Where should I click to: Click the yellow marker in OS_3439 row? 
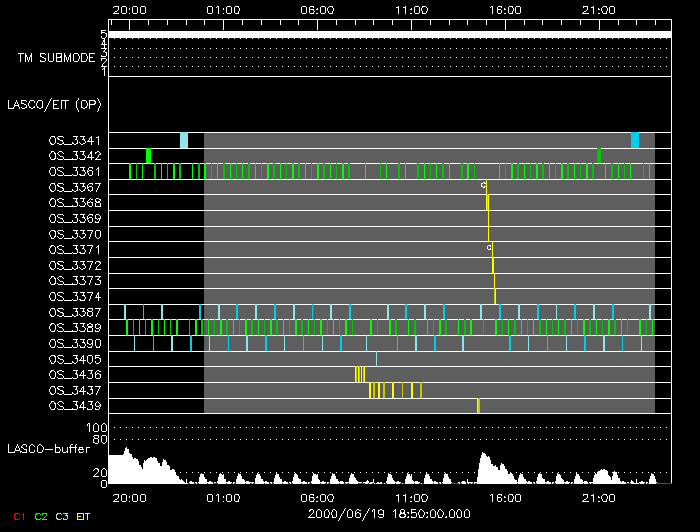[x=479, y=405]
